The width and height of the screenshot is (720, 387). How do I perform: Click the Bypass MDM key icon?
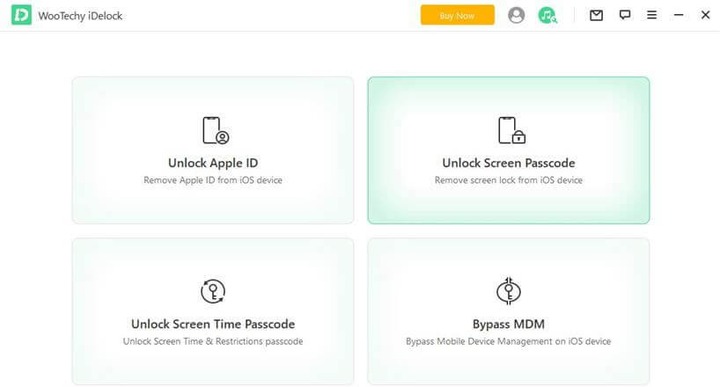(508, 291)
